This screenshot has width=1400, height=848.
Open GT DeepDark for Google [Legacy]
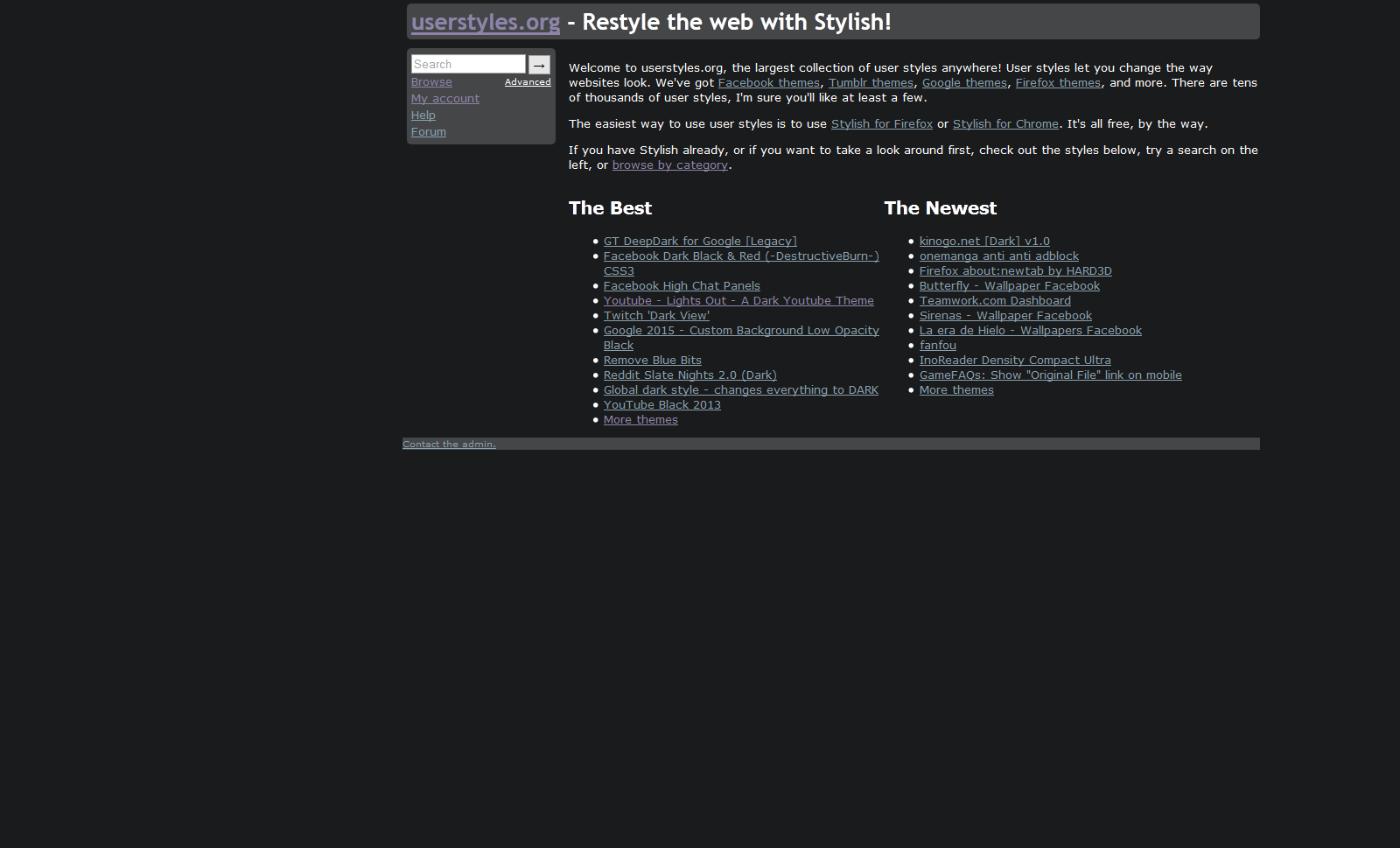tap(700, 242)
